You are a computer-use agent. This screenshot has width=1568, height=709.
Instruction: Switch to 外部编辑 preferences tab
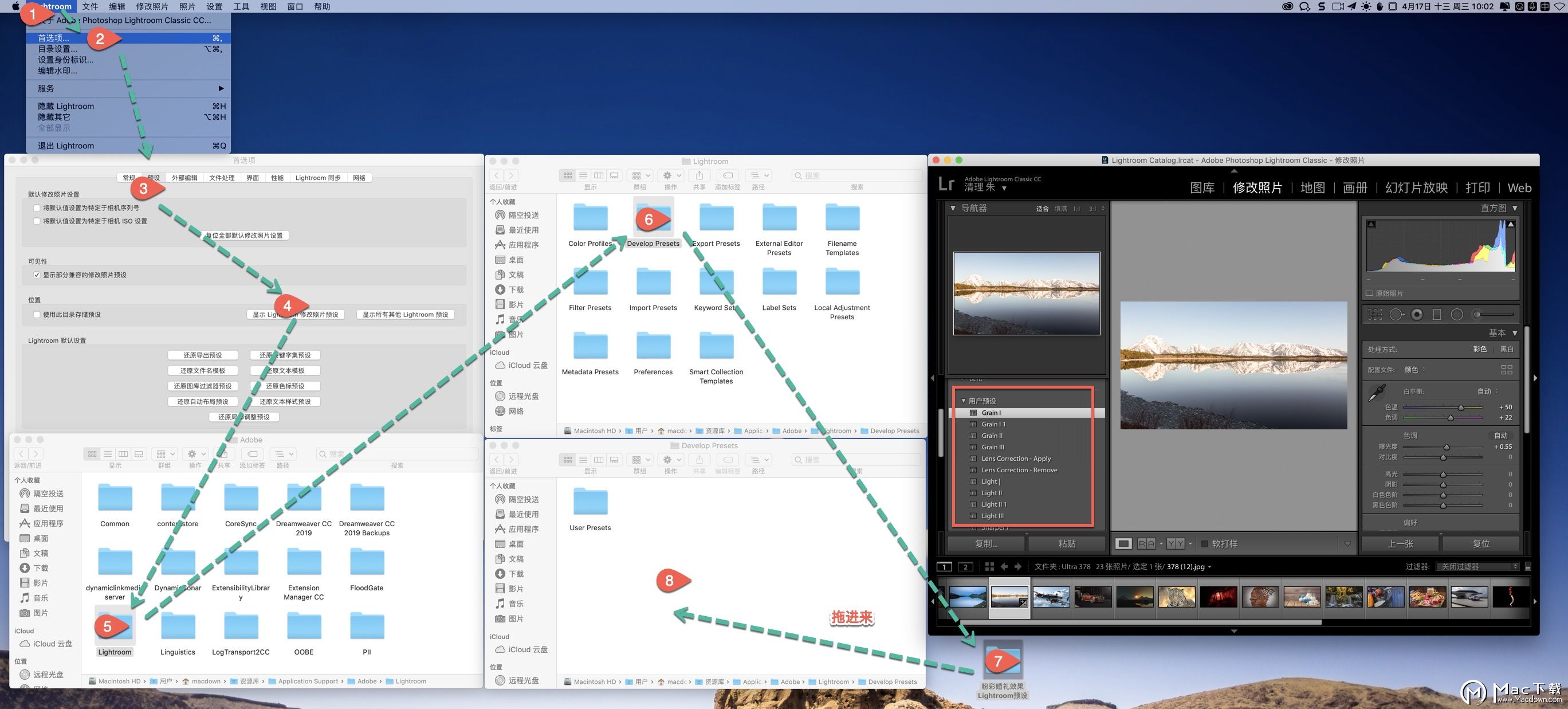point(184,178)
